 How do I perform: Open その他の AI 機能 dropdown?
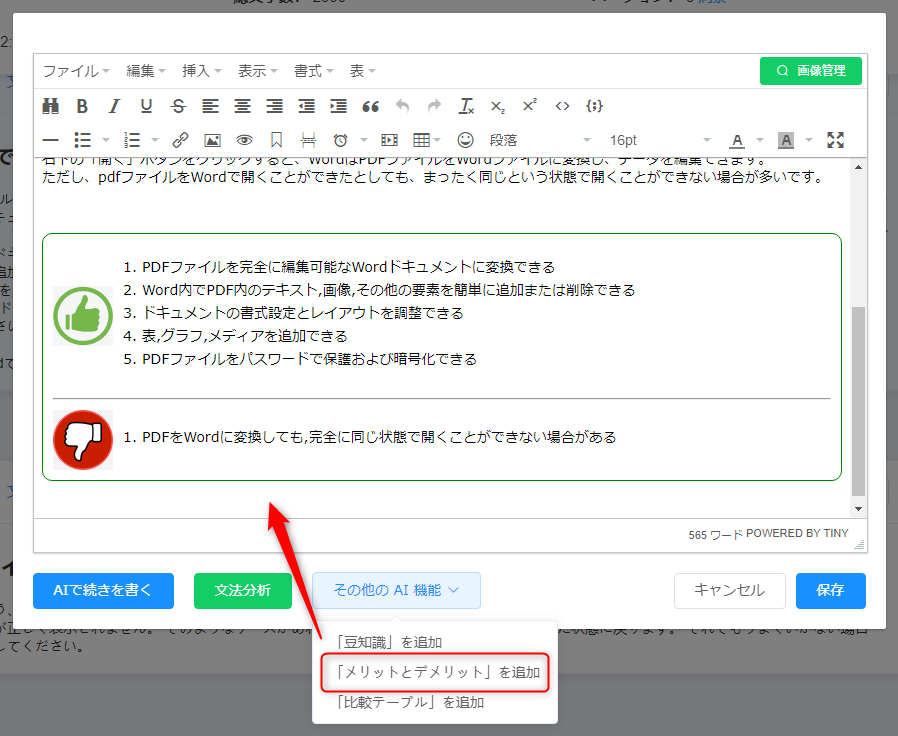tap(396, 590)
